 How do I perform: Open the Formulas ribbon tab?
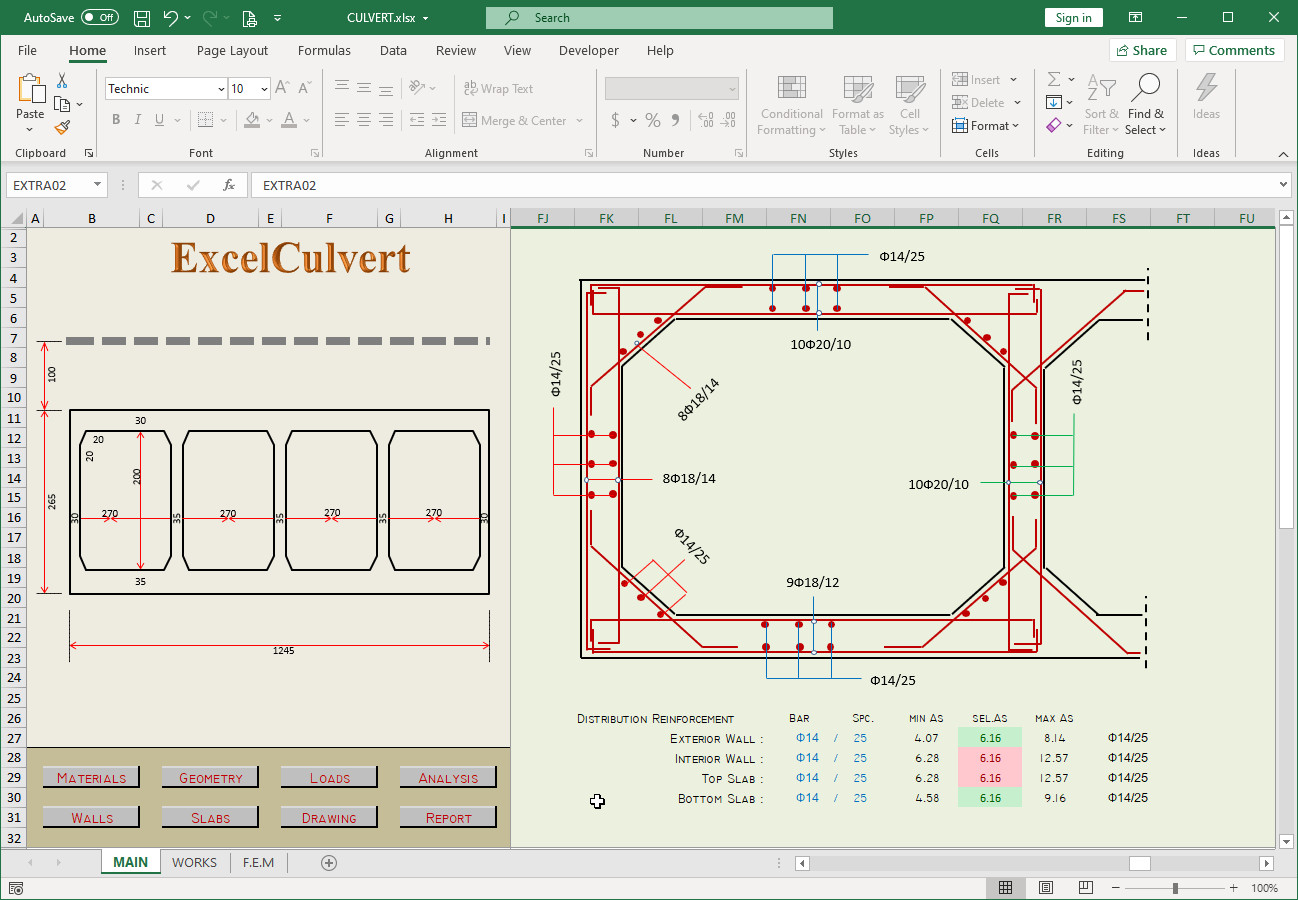tap(324, 50)
